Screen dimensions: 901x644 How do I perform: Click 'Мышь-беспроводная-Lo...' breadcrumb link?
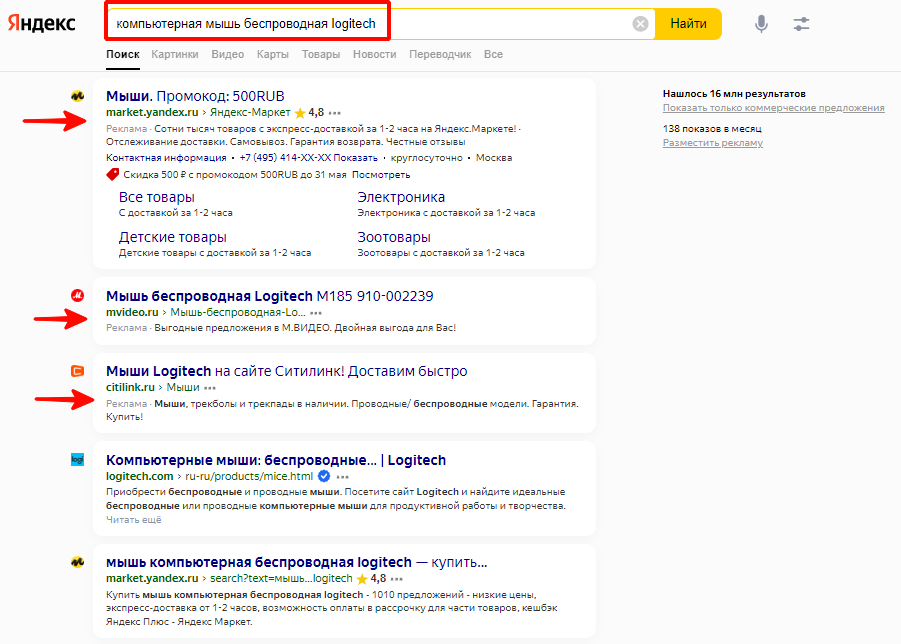point(238,313)
